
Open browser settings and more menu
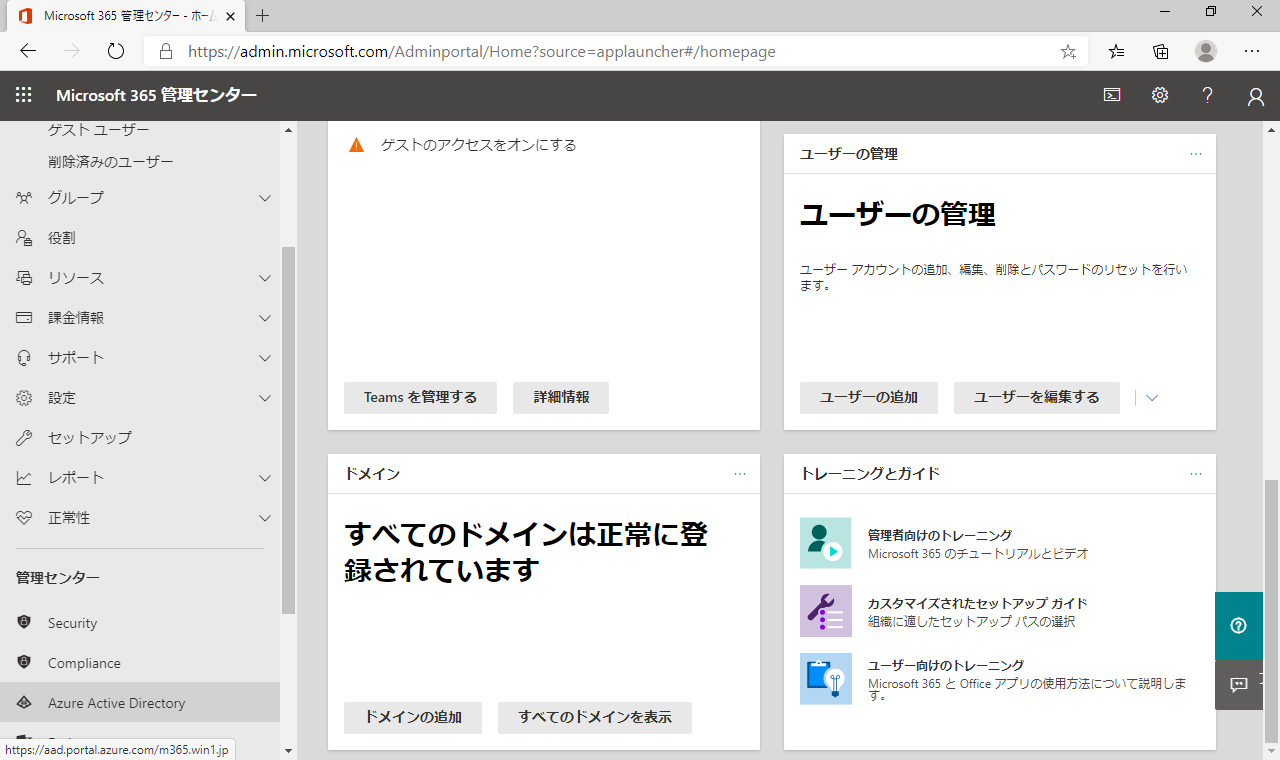click(1252, 51)
